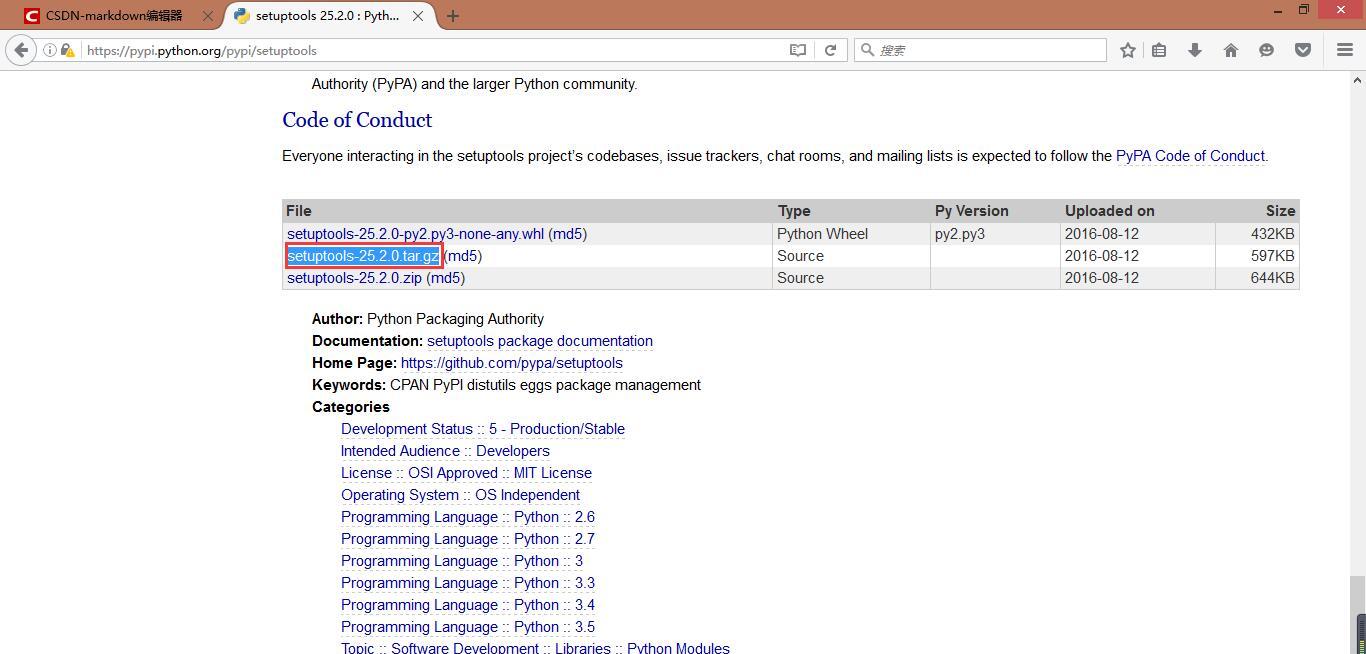Open the MIT License link
Viewport: 1366px width, 654px height.
point(553,473)
